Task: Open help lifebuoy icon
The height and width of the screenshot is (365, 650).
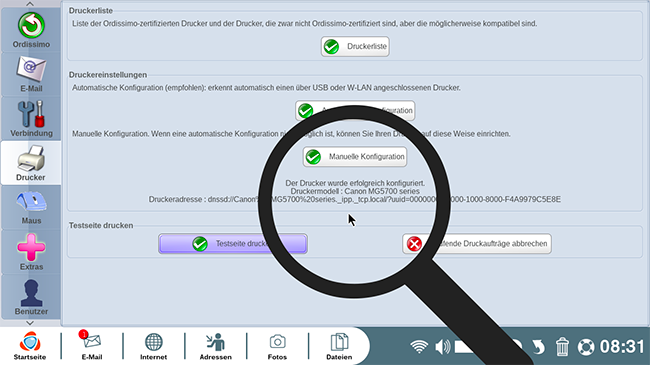Action: coord(586,347)
